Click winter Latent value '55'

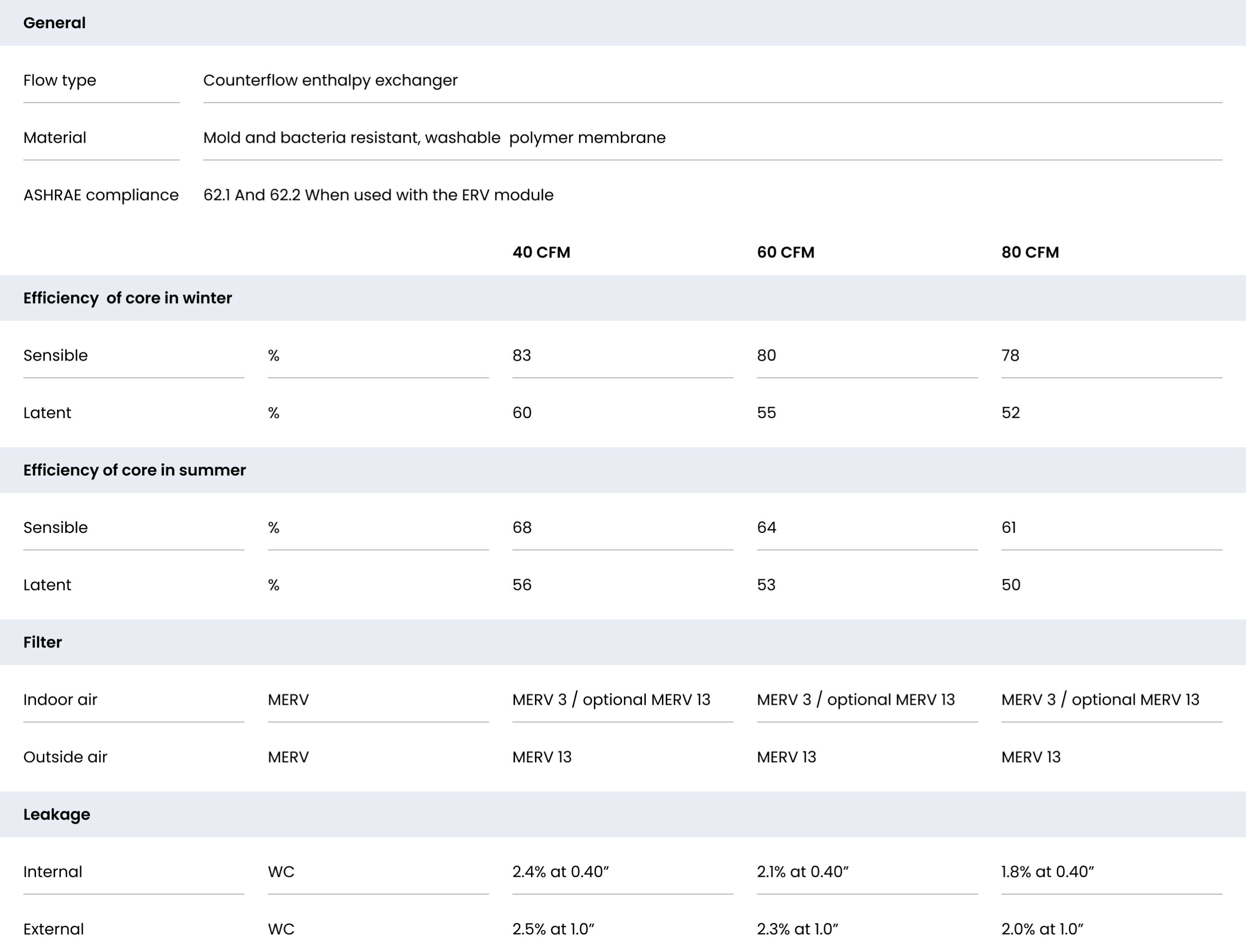coord(767,413)
